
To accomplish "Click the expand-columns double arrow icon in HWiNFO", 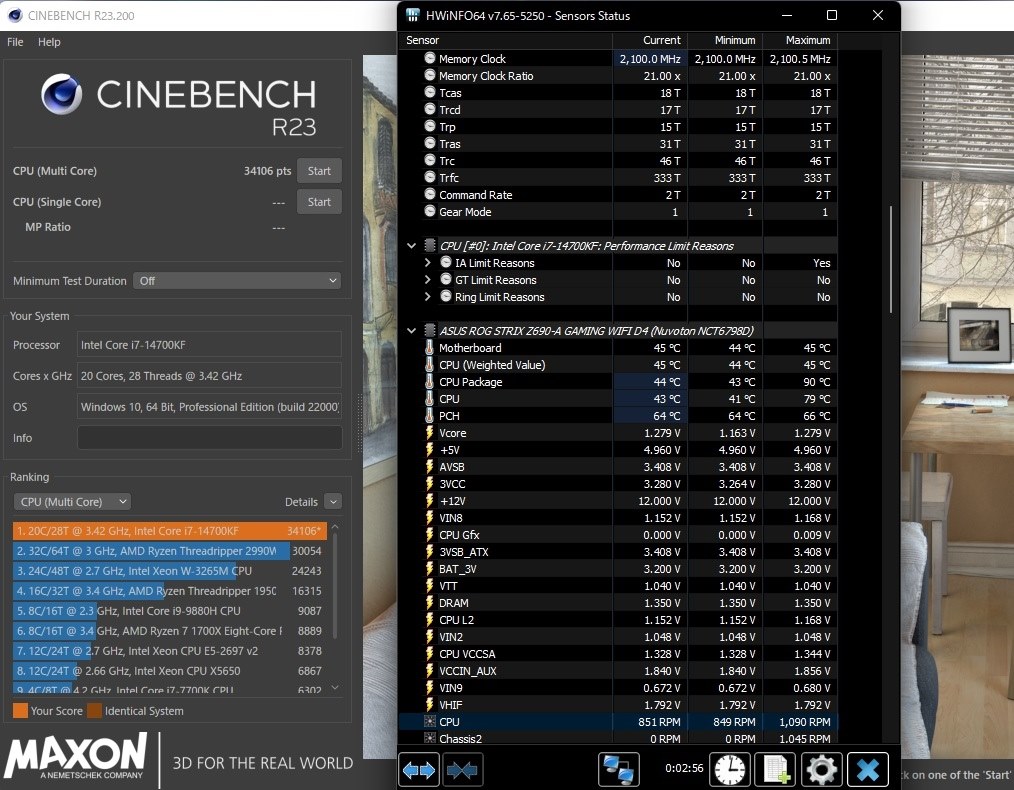I will tap(419, 769).
